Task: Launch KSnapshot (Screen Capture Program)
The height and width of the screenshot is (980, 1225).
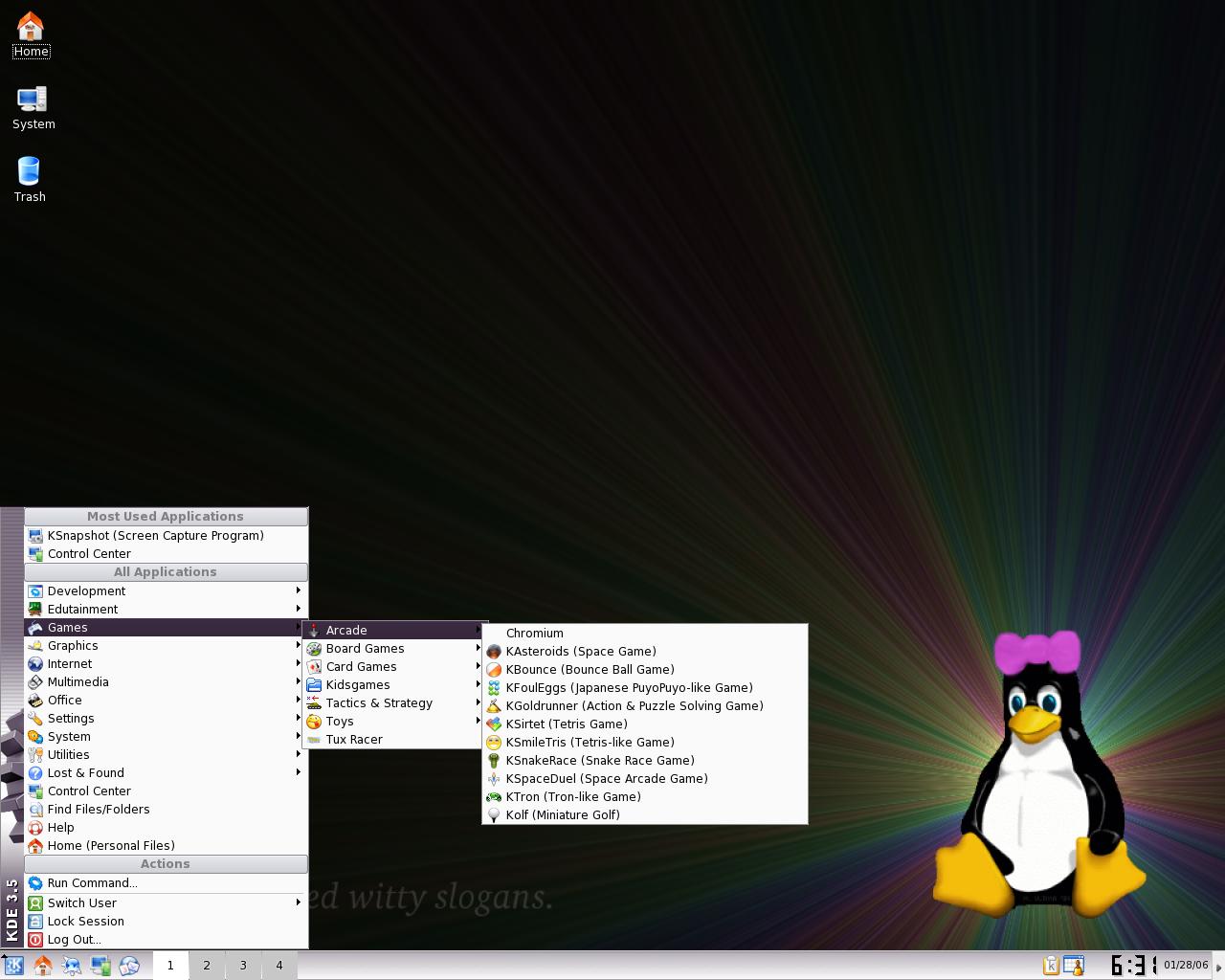Action: 166,536
